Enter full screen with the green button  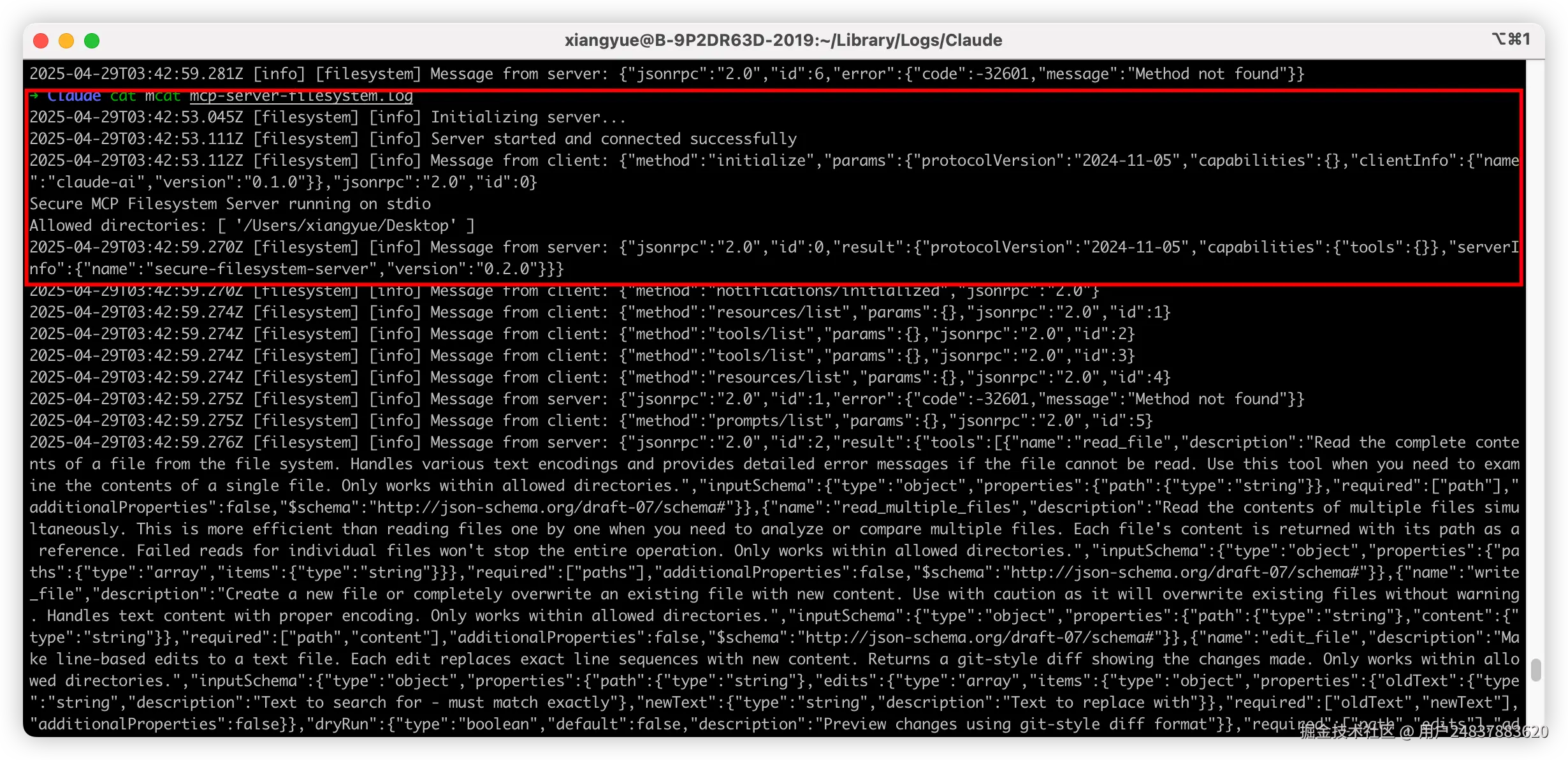(92, 41)
